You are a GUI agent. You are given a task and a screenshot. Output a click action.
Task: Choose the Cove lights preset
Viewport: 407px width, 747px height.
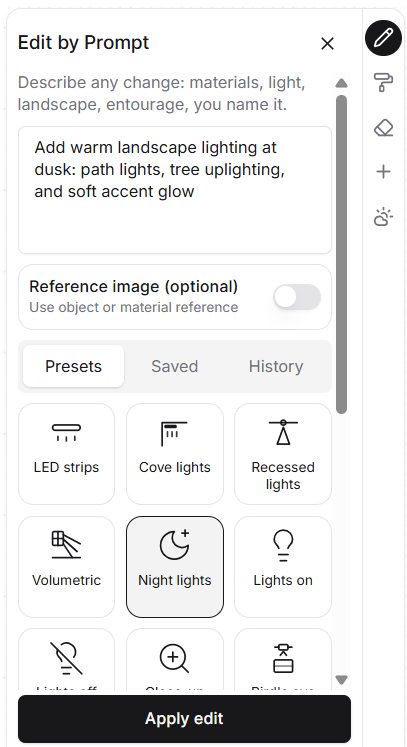point(175,454)
